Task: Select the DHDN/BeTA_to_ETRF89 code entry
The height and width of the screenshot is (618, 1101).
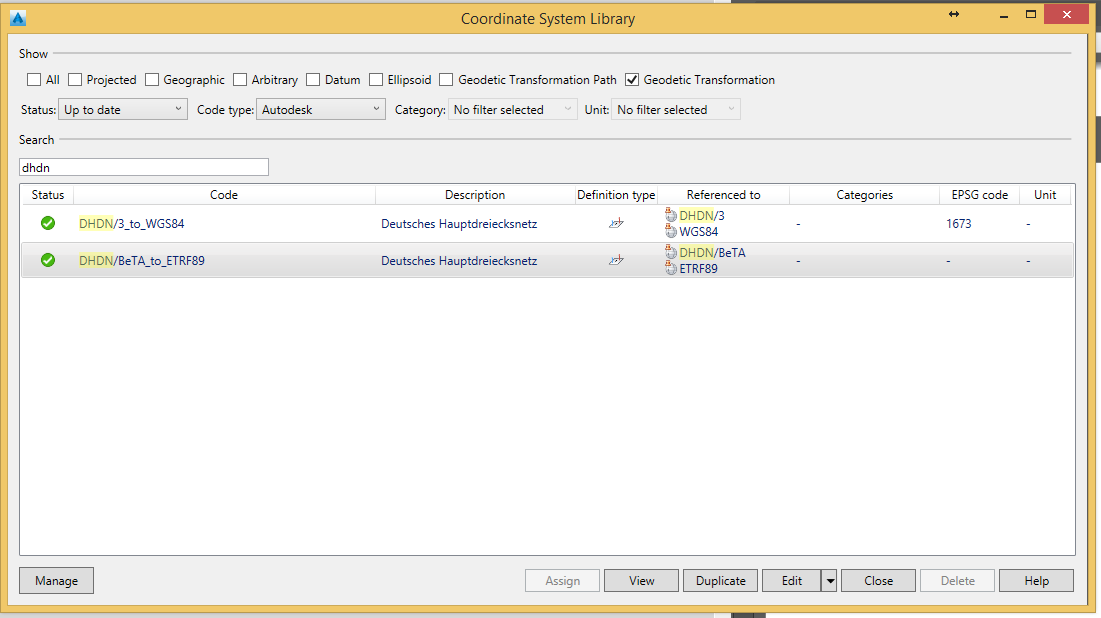Action: tap(142, 261)
